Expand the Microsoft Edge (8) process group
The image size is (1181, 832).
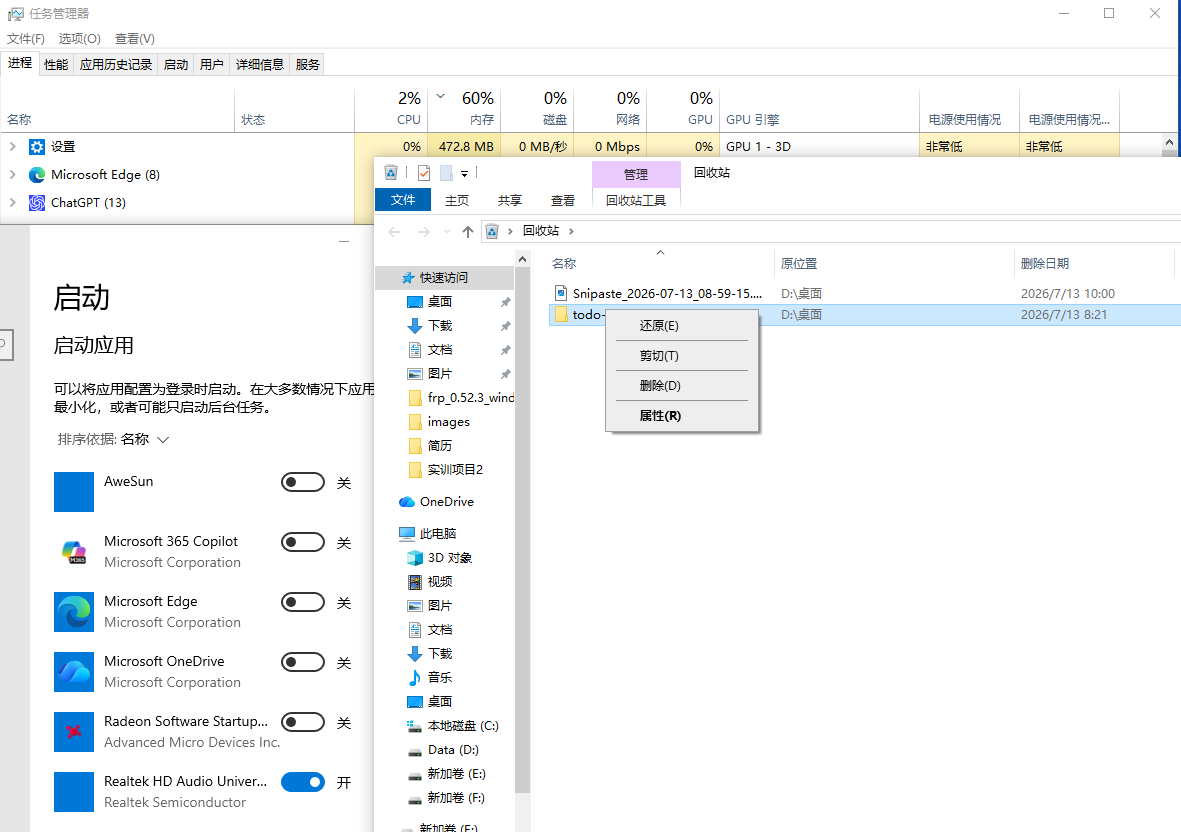(x=12, y=175)
